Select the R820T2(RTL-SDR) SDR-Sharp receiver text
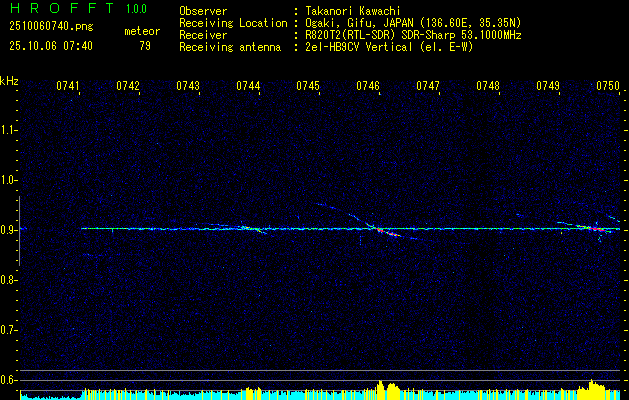629x400 pixels. coord(414,35)
